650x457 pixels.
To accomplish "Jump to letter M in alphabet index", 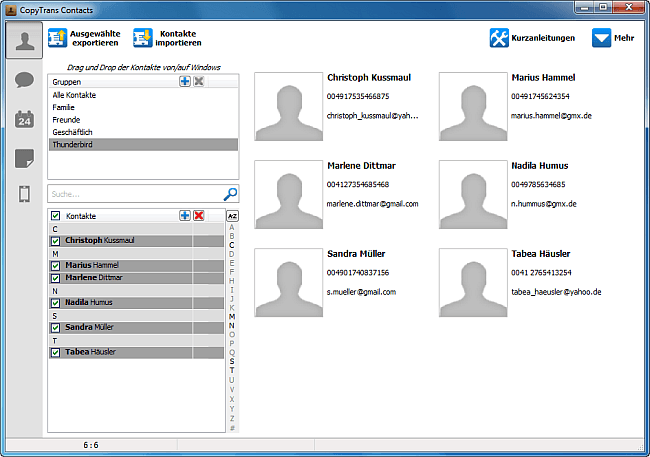I will [232, 316].
